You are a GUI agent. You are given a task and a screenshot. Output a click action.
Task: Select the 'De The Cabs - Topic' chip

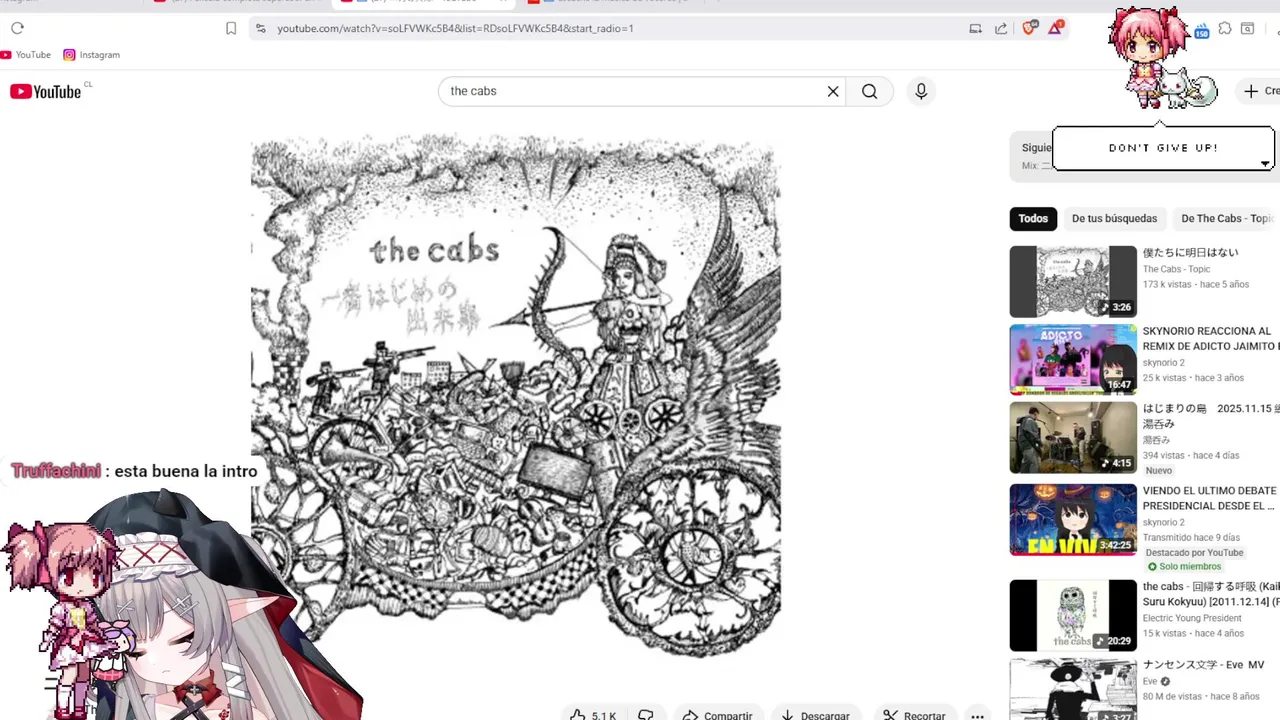(x=1226, y=218)
